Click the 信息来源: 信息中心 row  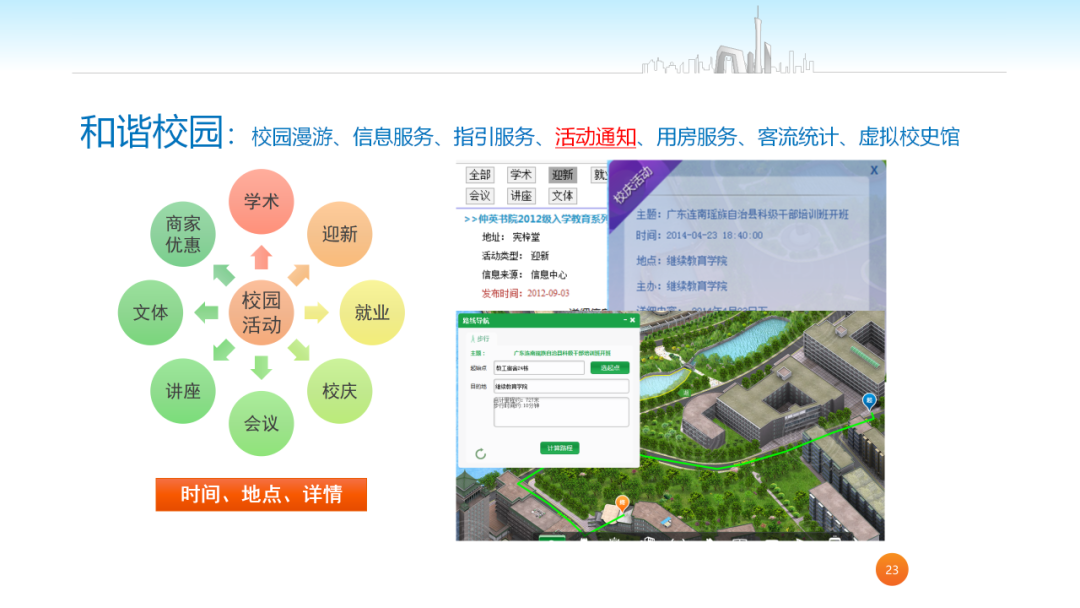524,275
